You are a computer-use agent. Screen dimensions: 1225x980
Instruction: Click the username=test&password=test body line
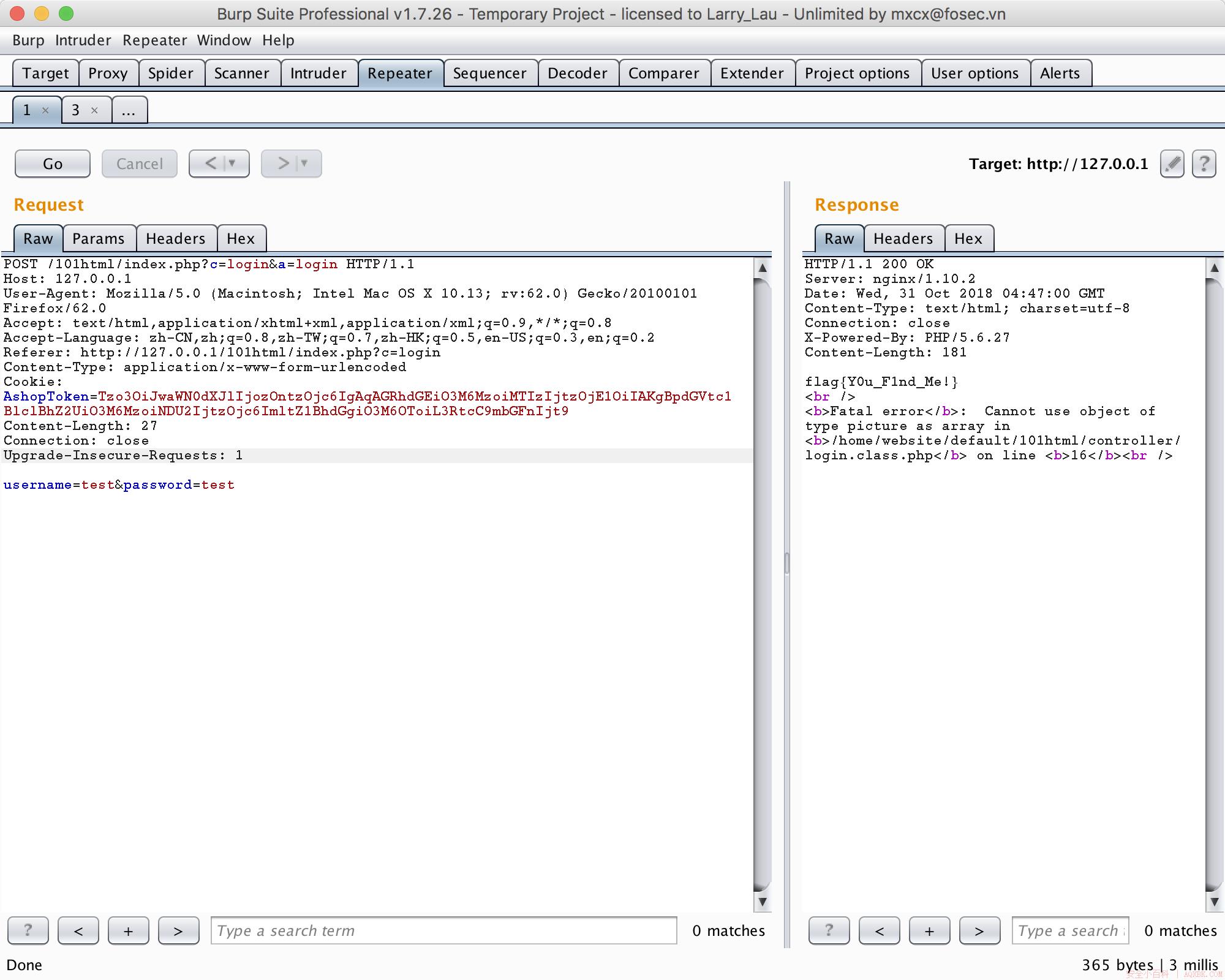[119, 485]
